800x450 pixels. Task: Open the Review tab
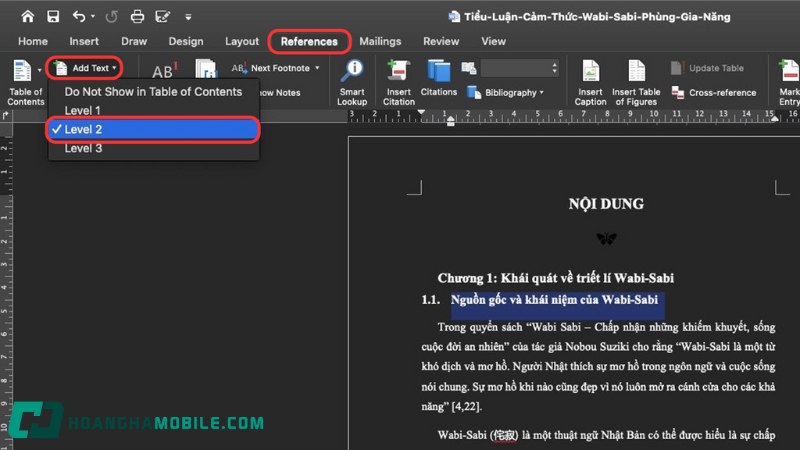point(441,41)
